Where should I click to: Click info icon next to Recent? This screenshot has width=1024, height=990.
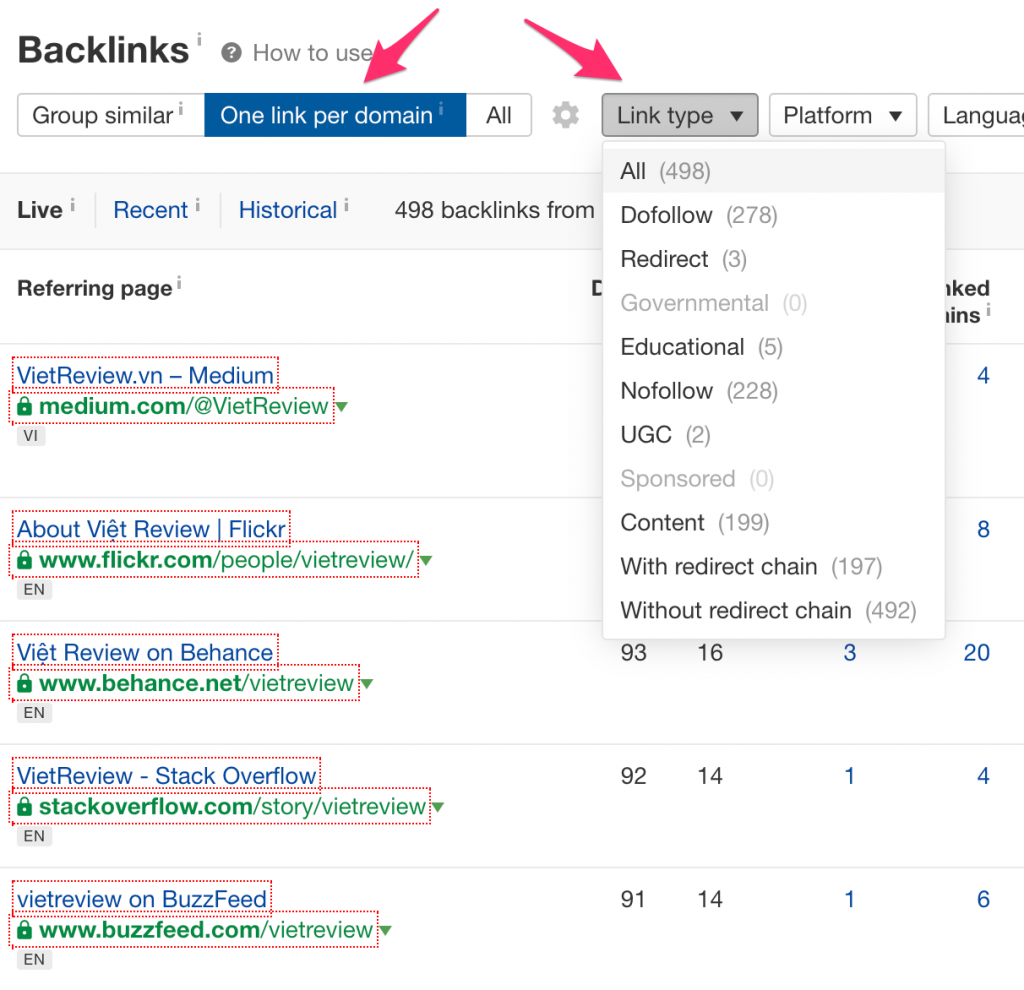197,205
